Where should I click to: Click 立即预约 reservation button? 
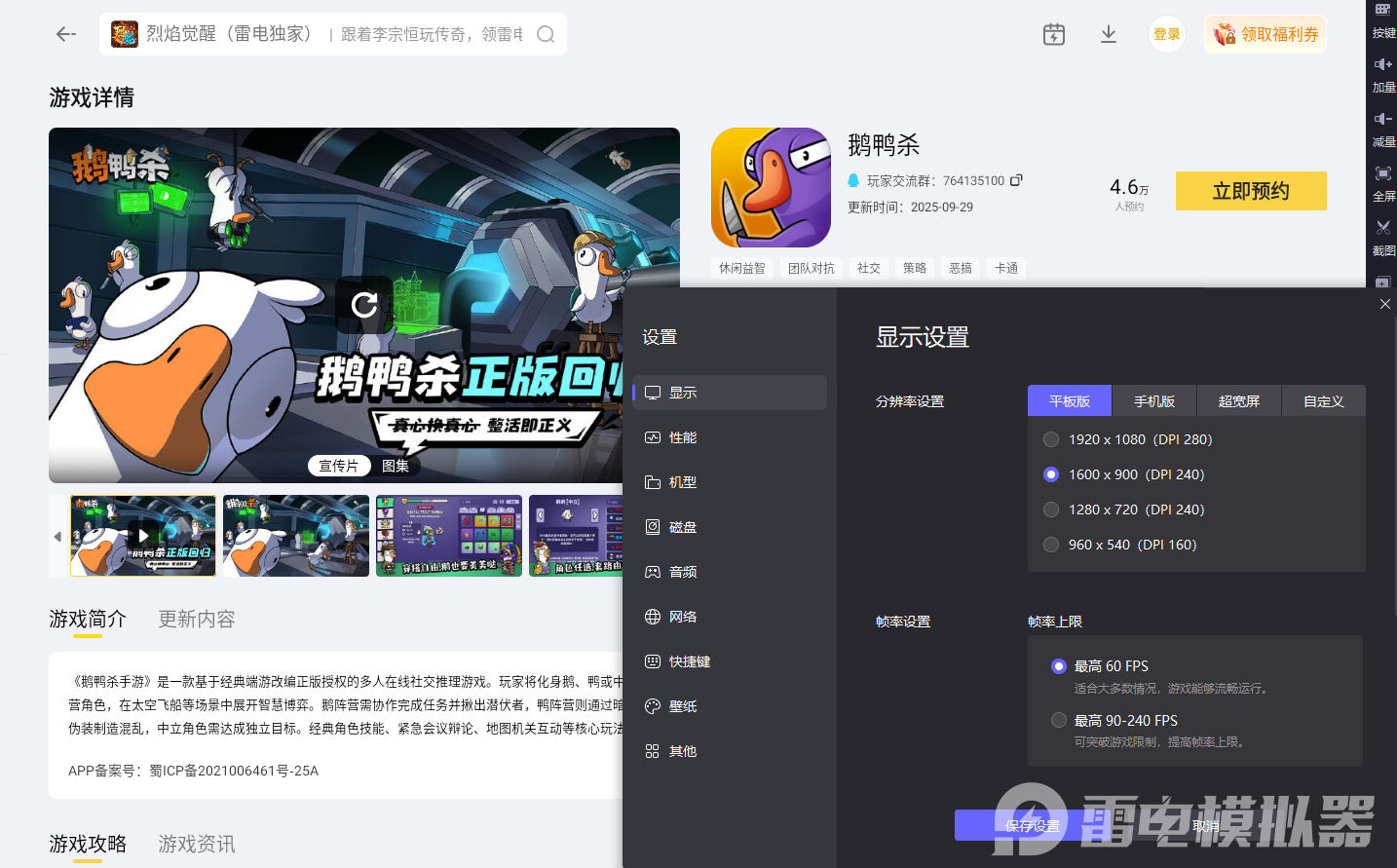[x=1251, y=191]
